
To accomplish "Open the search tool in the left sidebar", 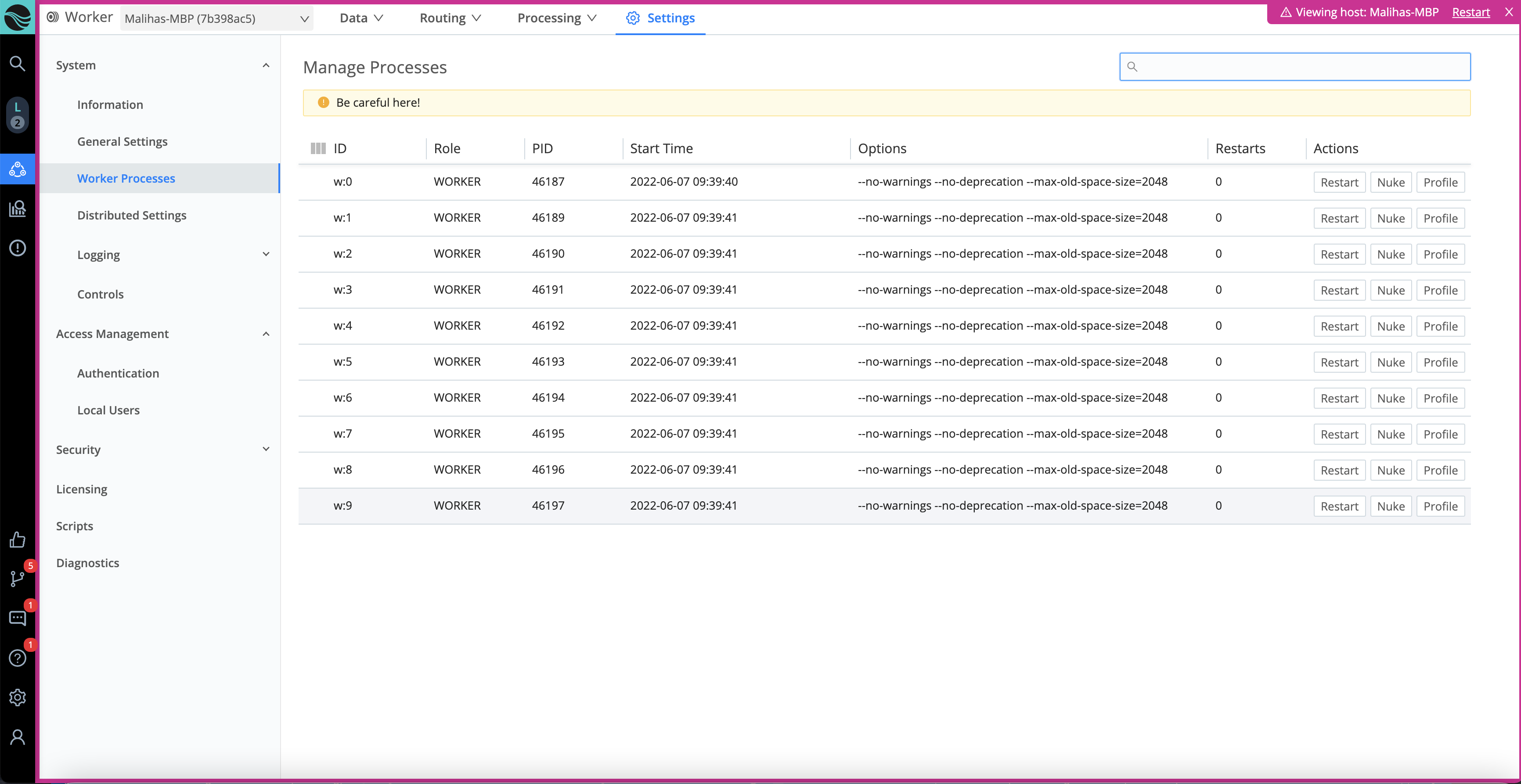I will click(x=17, y=63).
